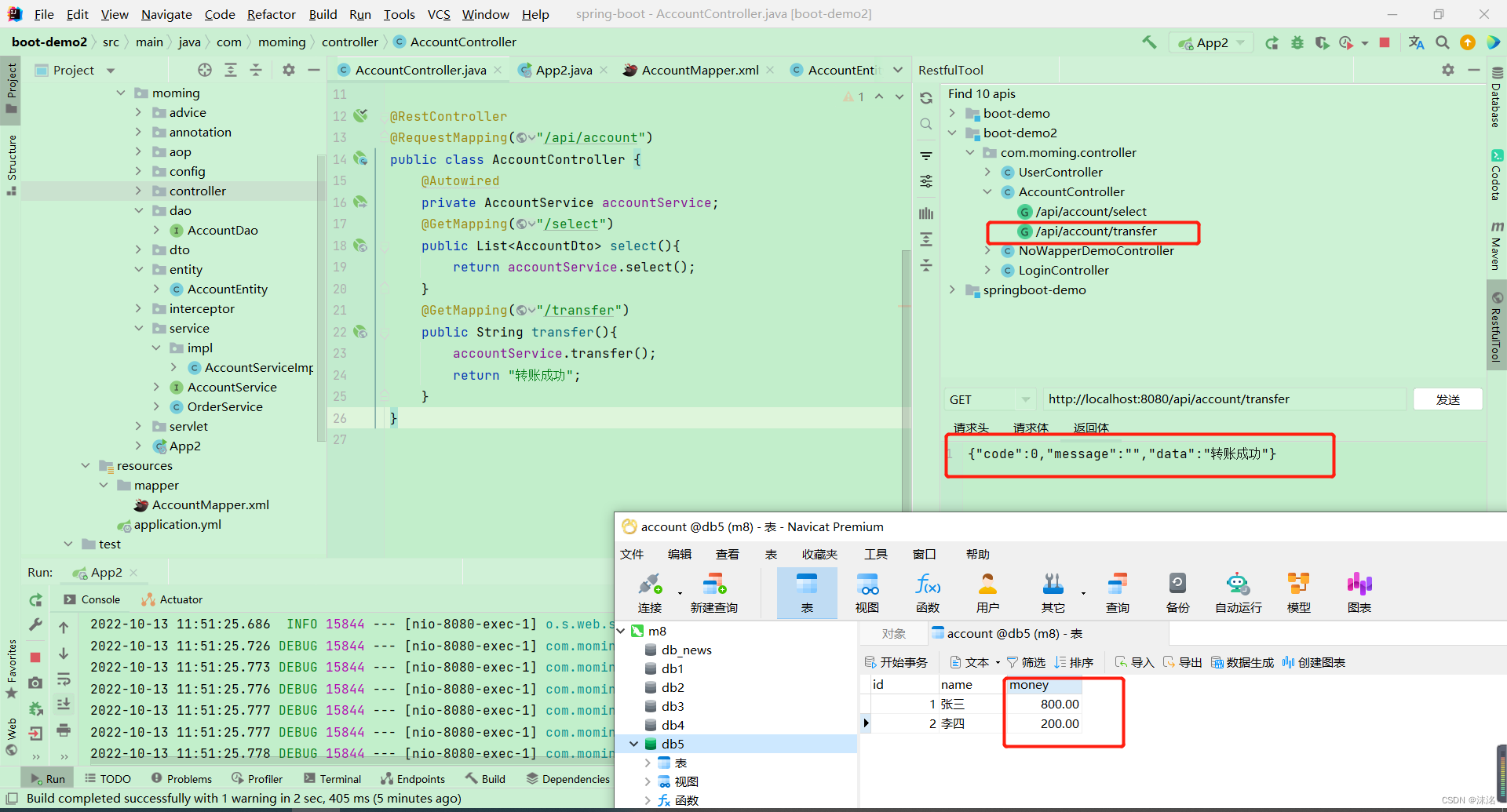Open Navicat 工具 menu

click(x=875, y=554)
